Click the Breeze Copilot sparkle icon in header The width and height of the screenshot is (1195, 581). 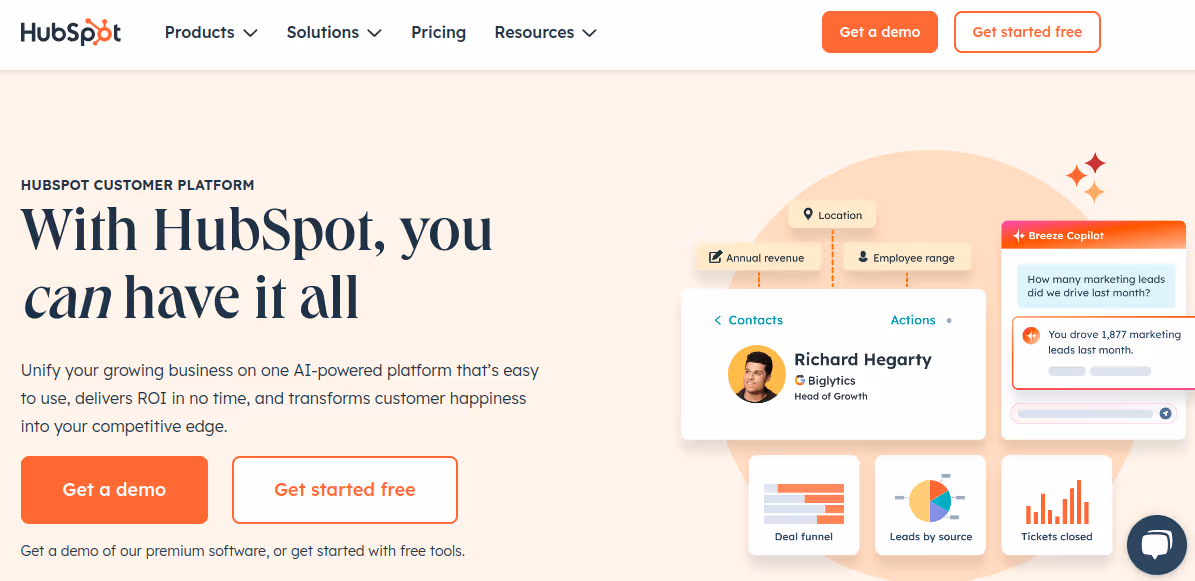tap(1017, 234)
